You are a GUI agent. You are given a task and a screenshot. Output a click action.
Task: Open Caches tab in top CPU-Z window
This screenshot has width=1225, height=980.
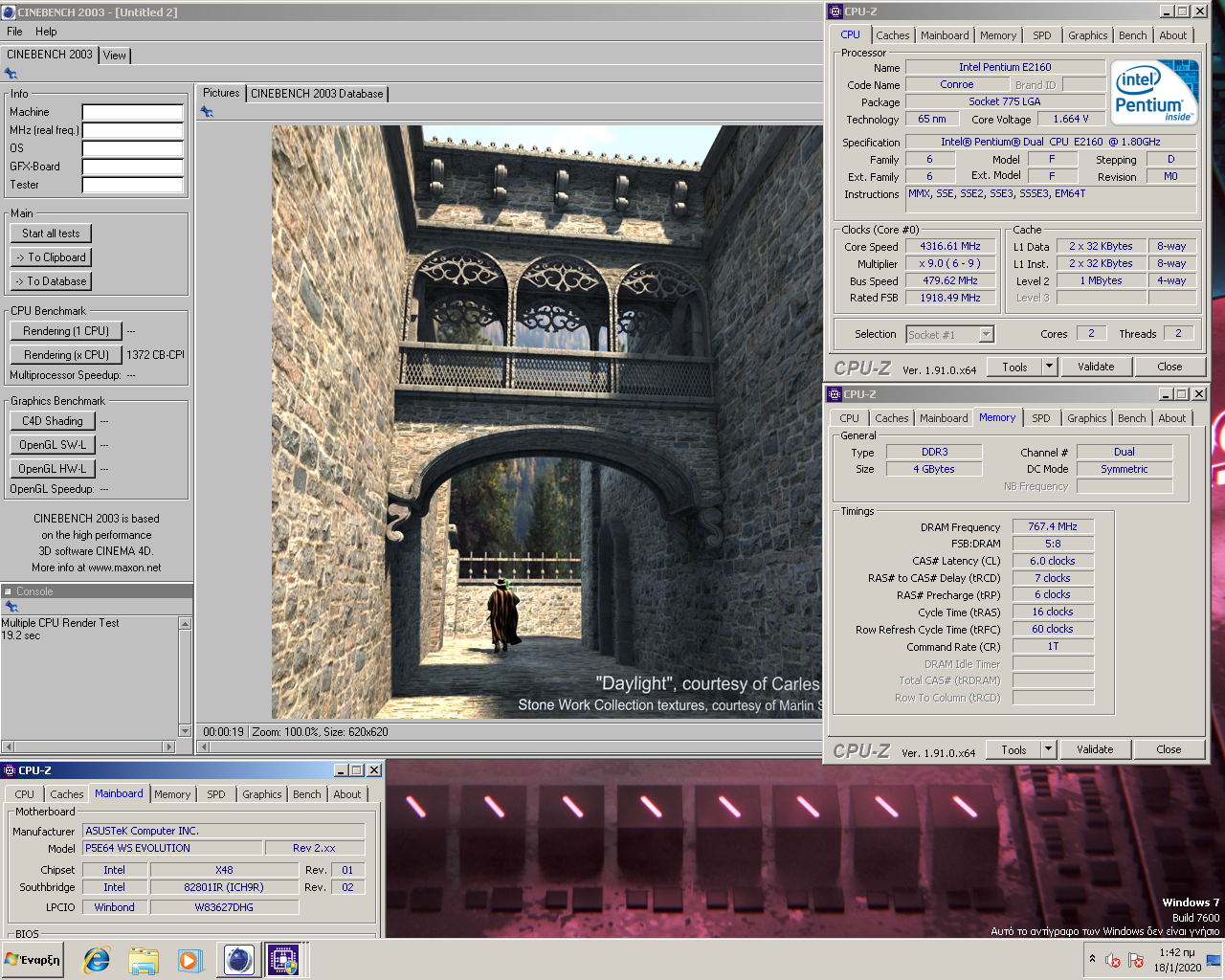click(892, 35)
